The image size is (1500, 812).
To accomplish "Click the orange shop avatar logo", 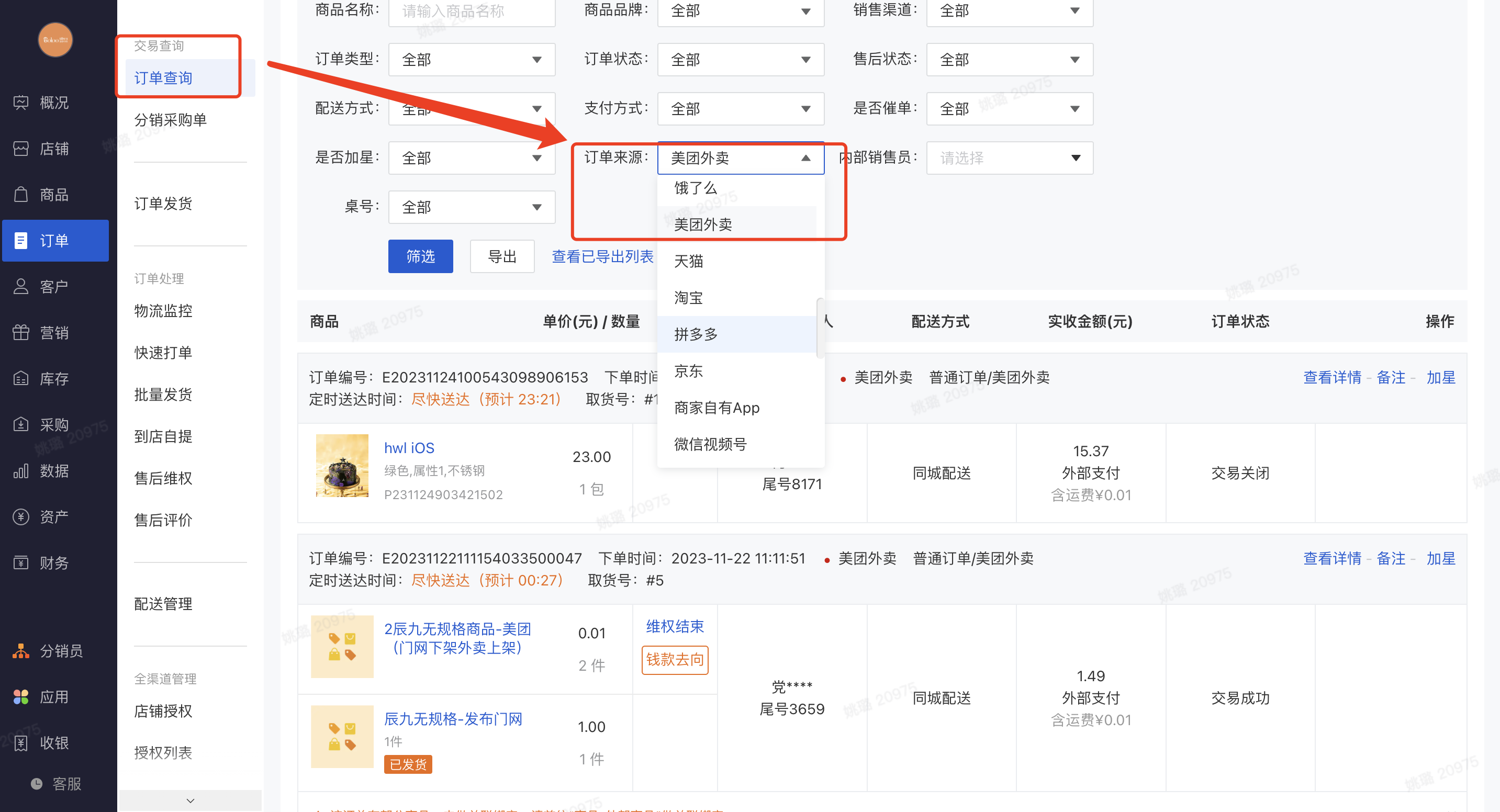I will click(x=55, y=40).
